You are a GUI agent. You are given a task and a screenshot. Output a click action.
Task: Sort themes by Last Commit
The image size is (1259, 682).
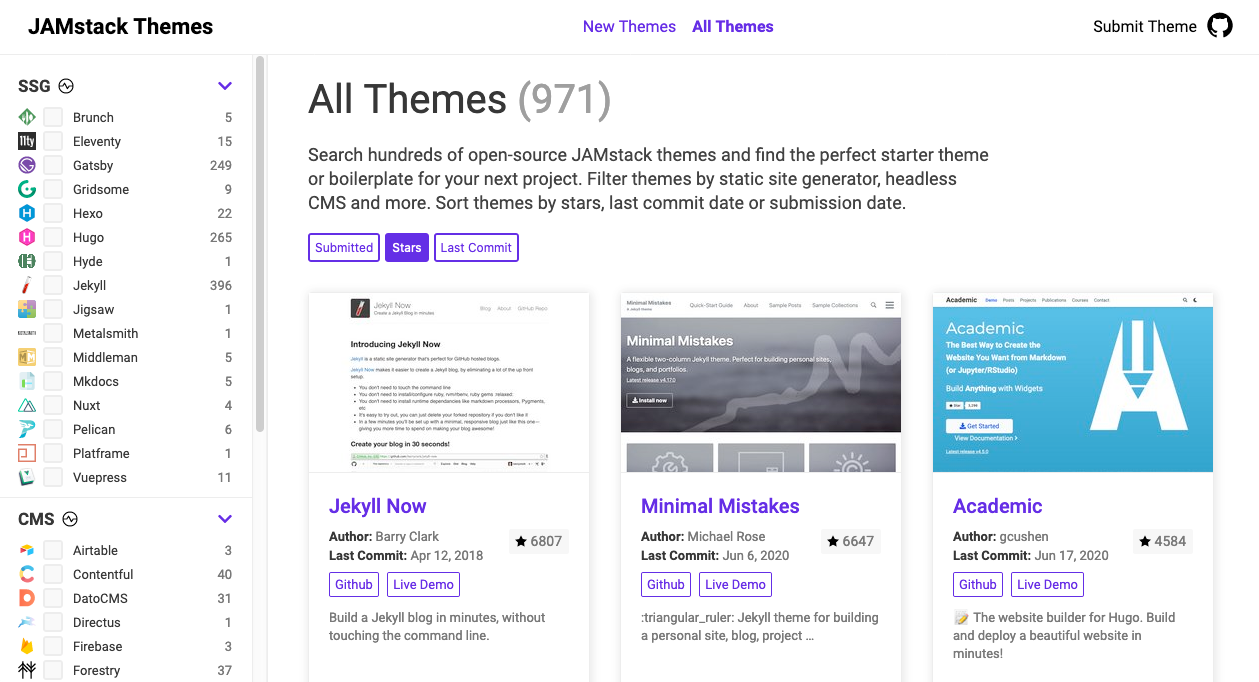point(476,247)
